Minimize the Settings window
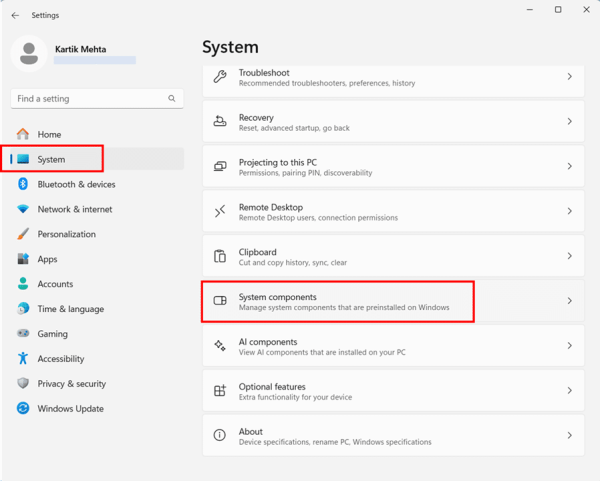The width and height of the screenshot is (600, 481). click(x=530, y=10)
